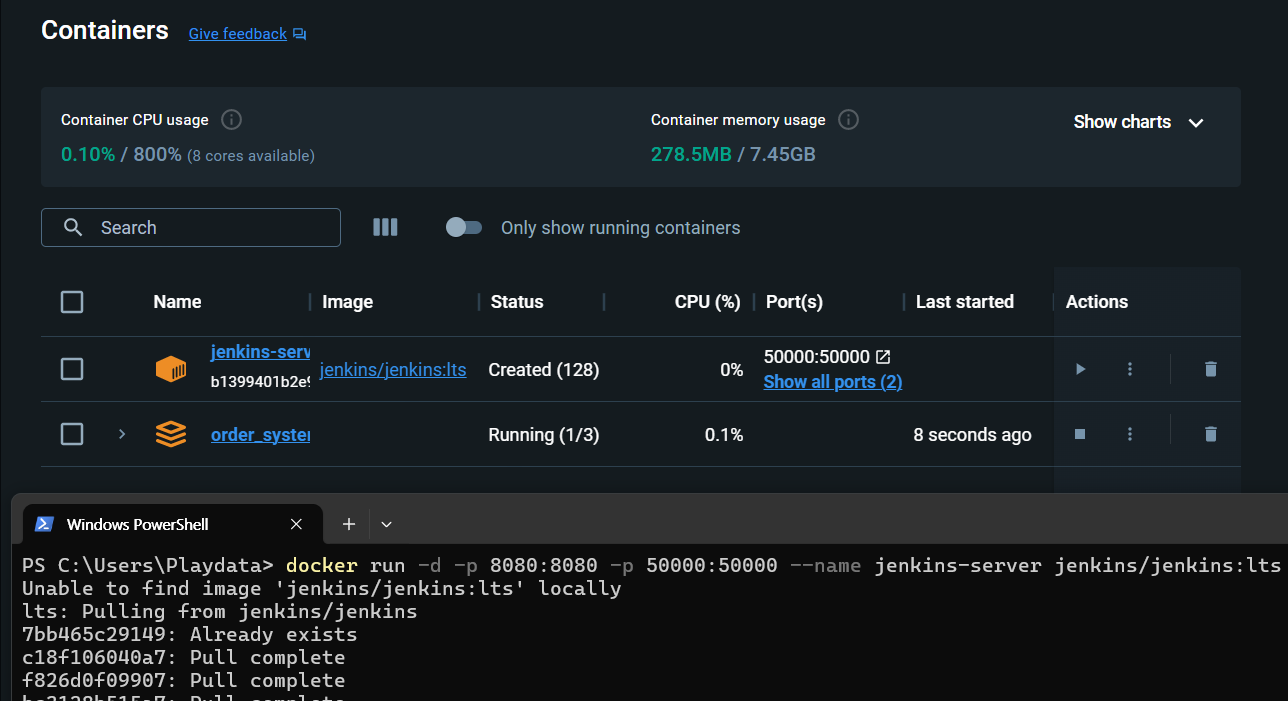Sort table by CPU (%) column header
This screenshot has height=701, width=1288.
click(707, 302)
